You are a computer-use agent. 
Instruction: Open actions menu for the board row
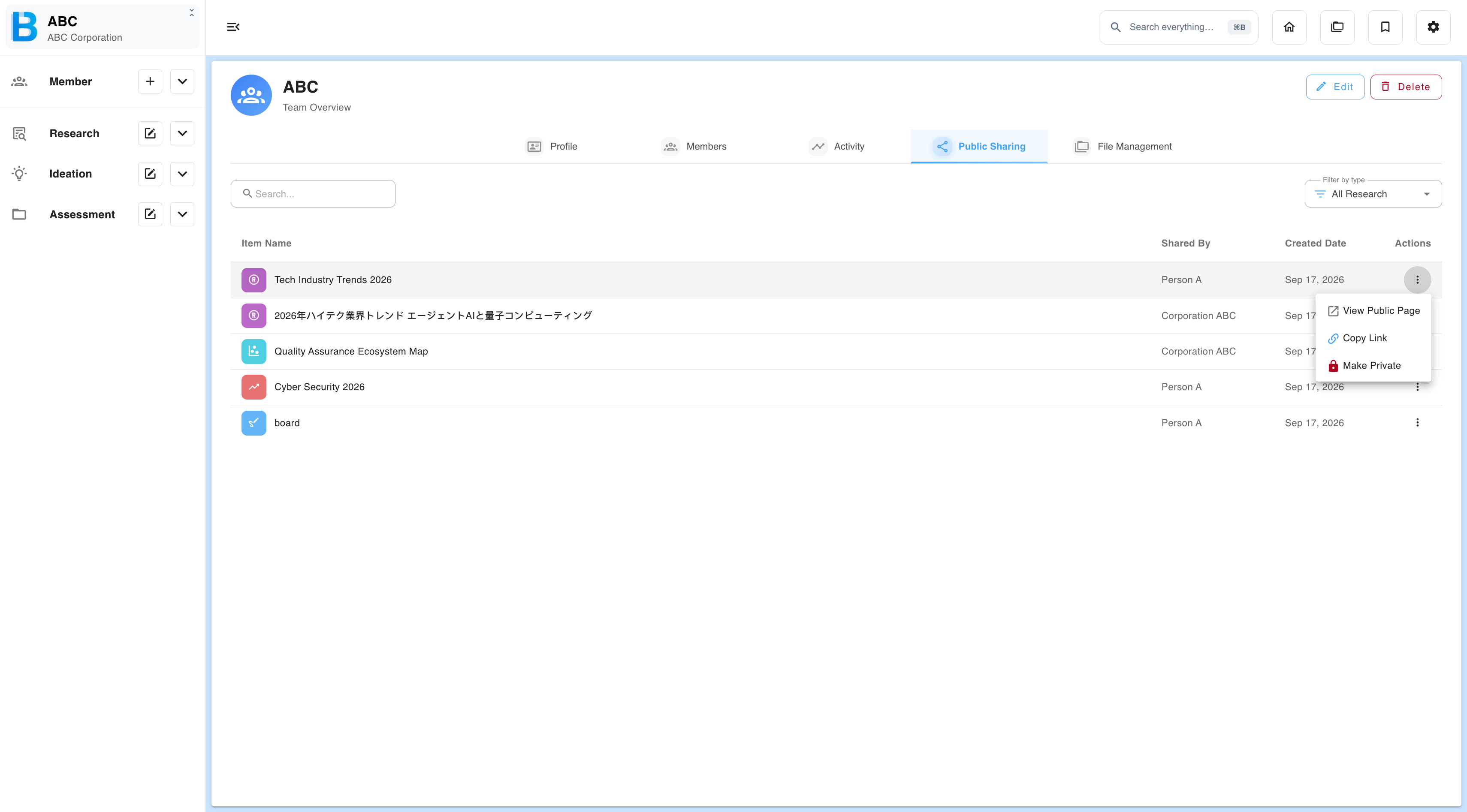coord(1417,423)
